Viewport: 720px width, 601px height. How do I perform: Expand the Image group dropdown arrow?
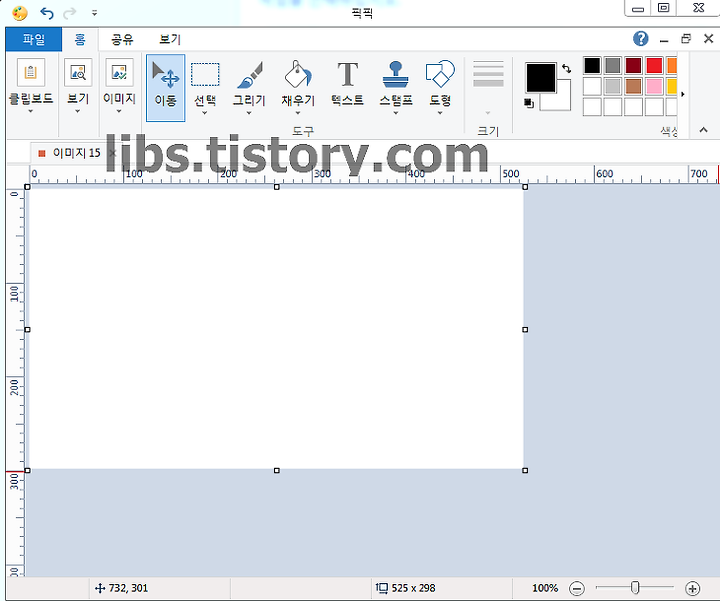click(119, 111)
